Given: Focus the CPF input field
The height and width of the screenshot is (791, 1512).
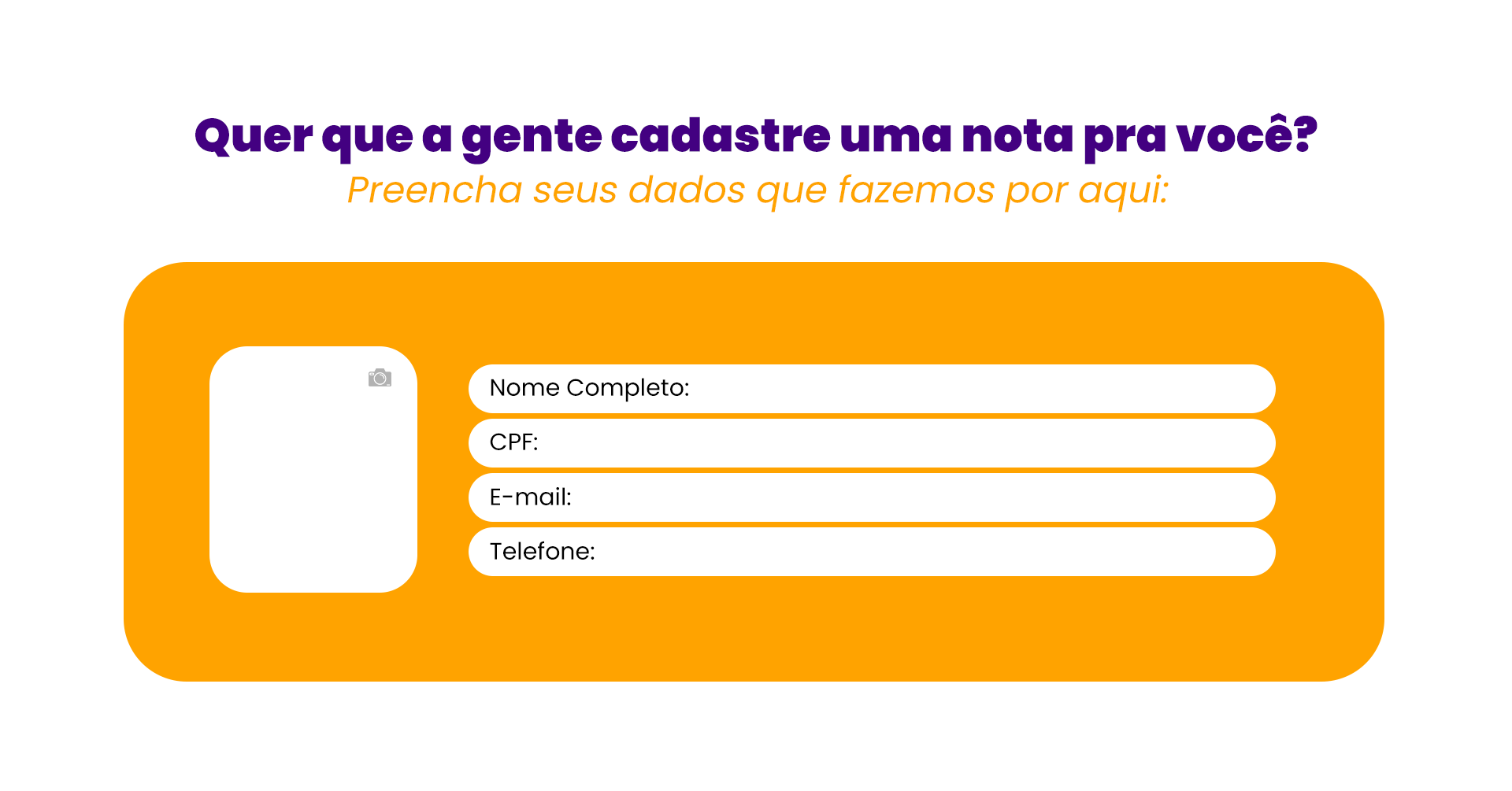Looking at the screenshot, I should point(906,443).
